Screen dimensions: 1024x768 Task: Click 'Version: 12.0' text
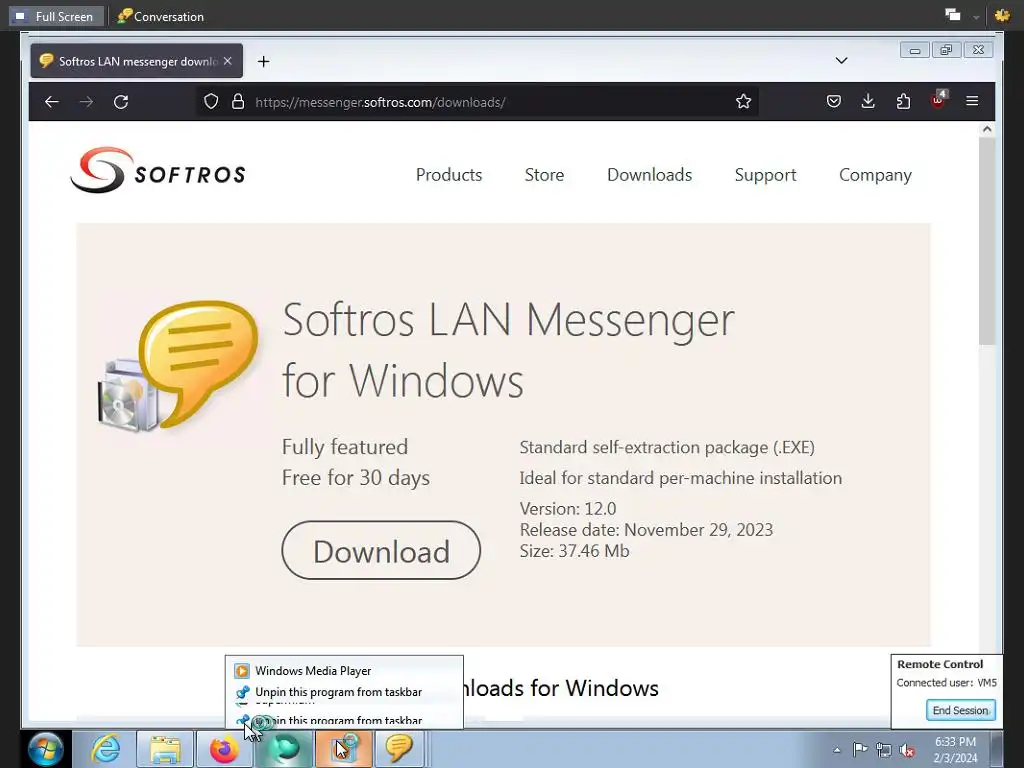point(568,509)
